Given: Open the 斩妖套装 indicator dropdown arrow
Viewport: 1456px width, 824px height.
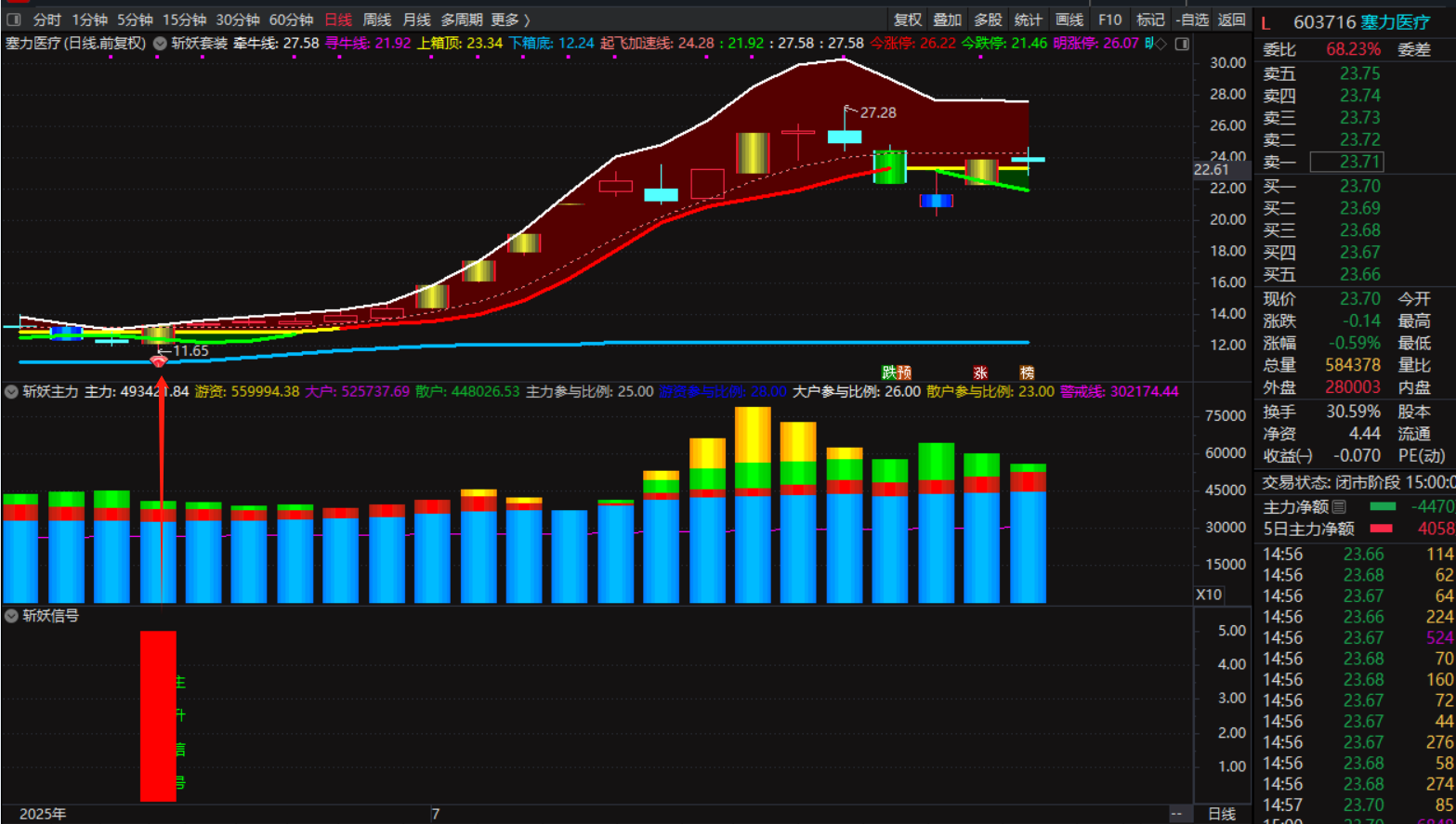Looking at the screenshot, I should pyautogui.click(x=160, y=44).
